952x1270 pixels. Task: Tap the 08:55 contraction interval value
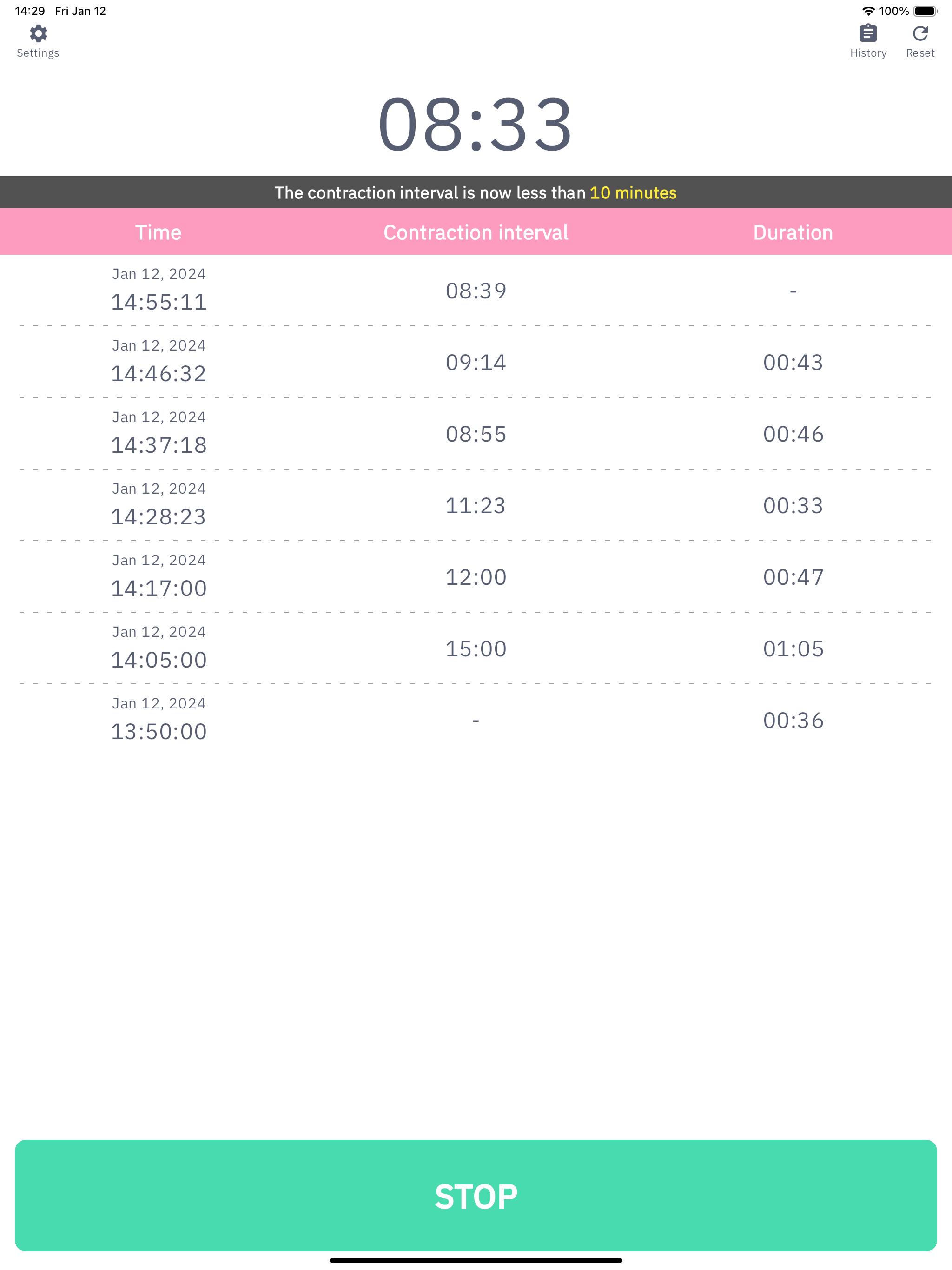[x=476, y=434]
